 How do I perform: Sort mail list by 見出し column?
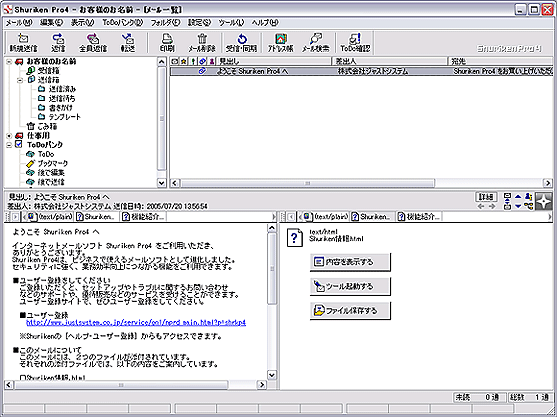273,61
